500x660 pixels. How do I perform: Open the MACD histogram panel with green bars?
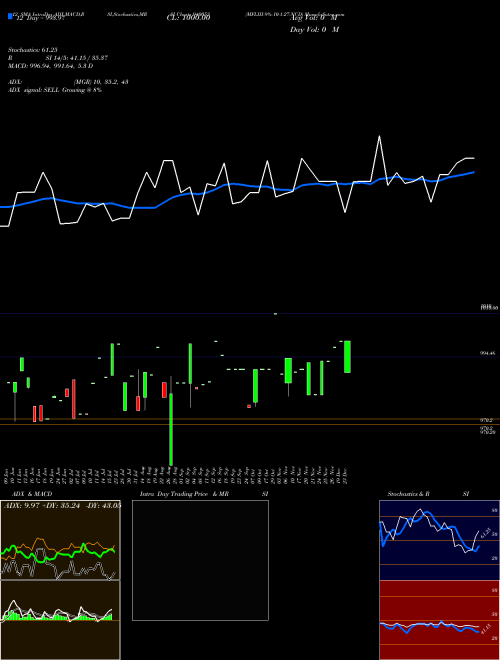click(x=60, y=620)
